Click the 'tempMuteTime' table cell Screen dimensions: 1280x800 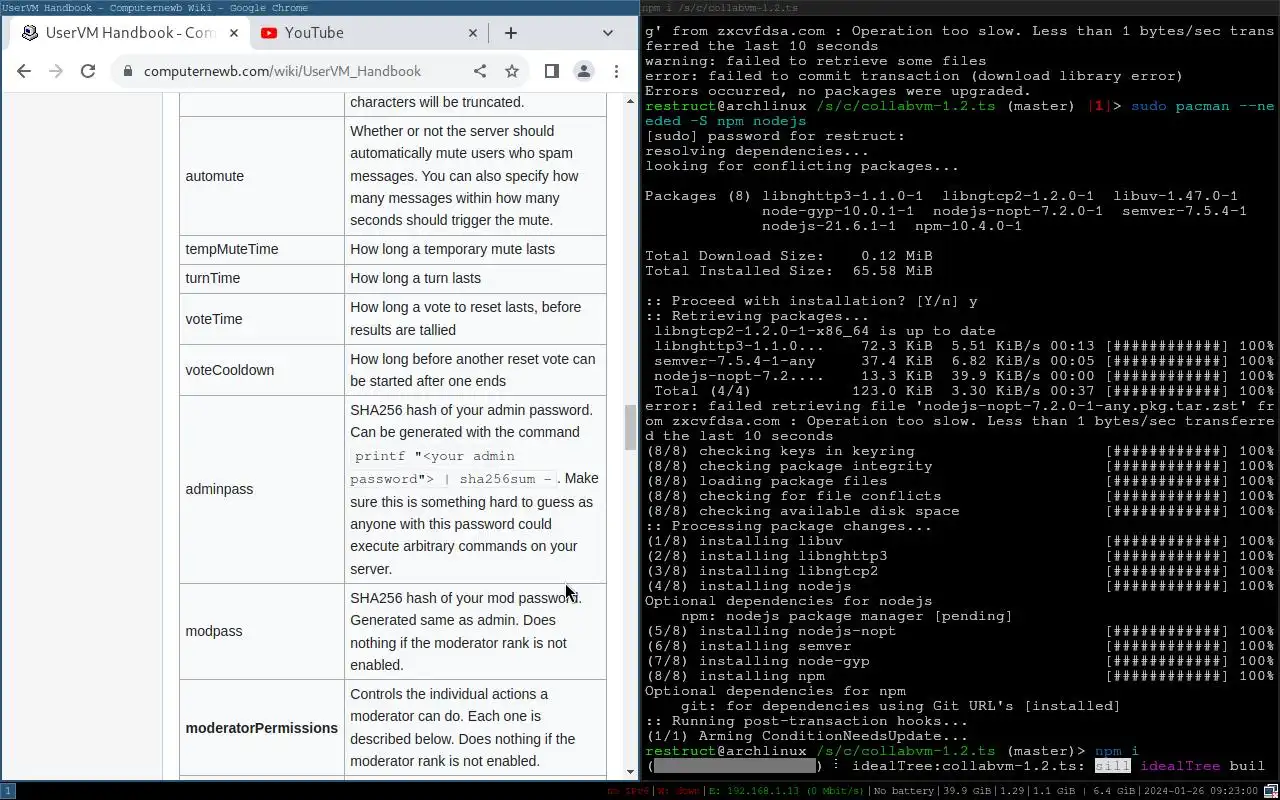[x=262, y=249]
